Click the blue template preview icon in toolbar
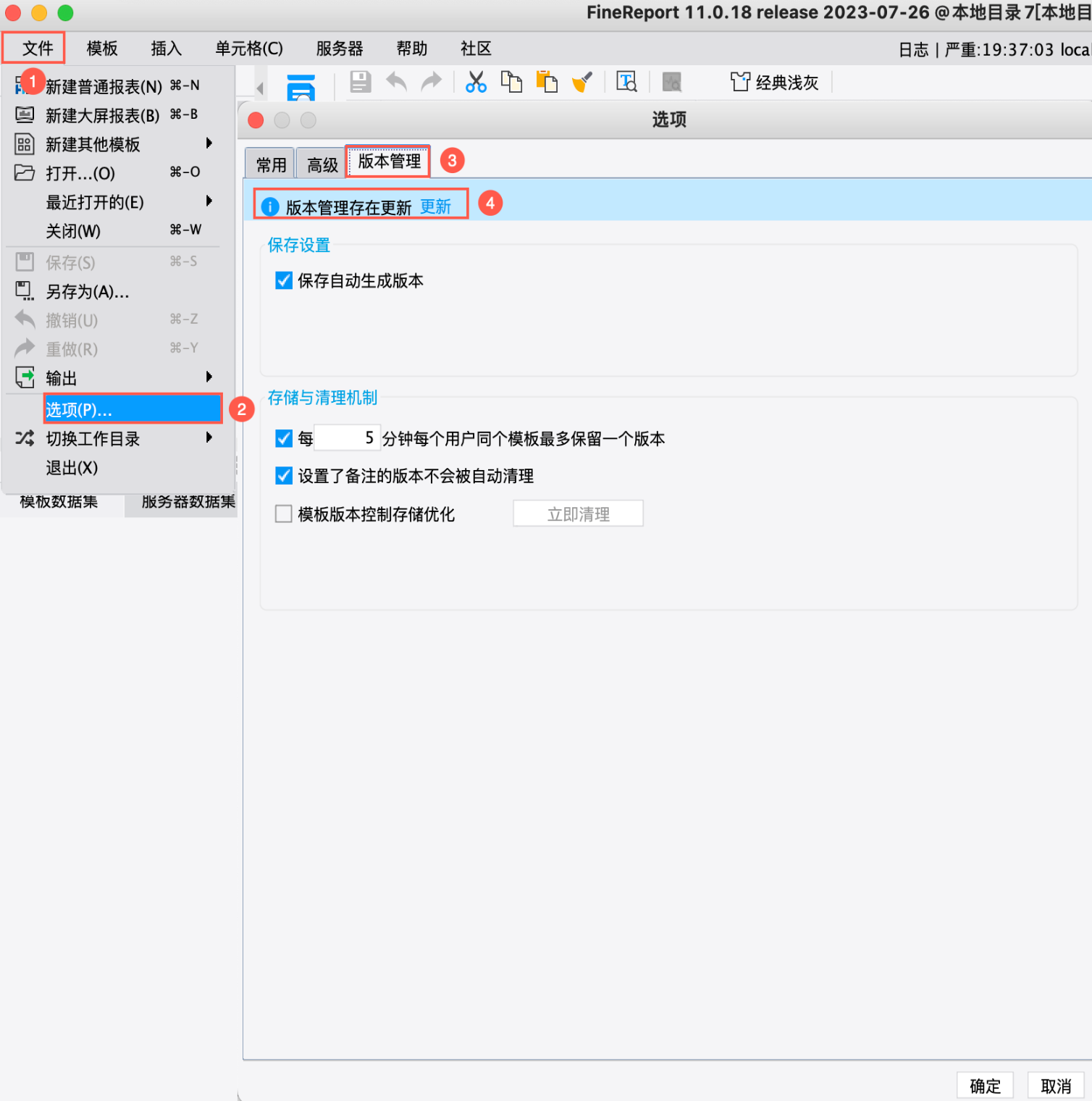This screenshot has height=1101, width=1092. 301,87
